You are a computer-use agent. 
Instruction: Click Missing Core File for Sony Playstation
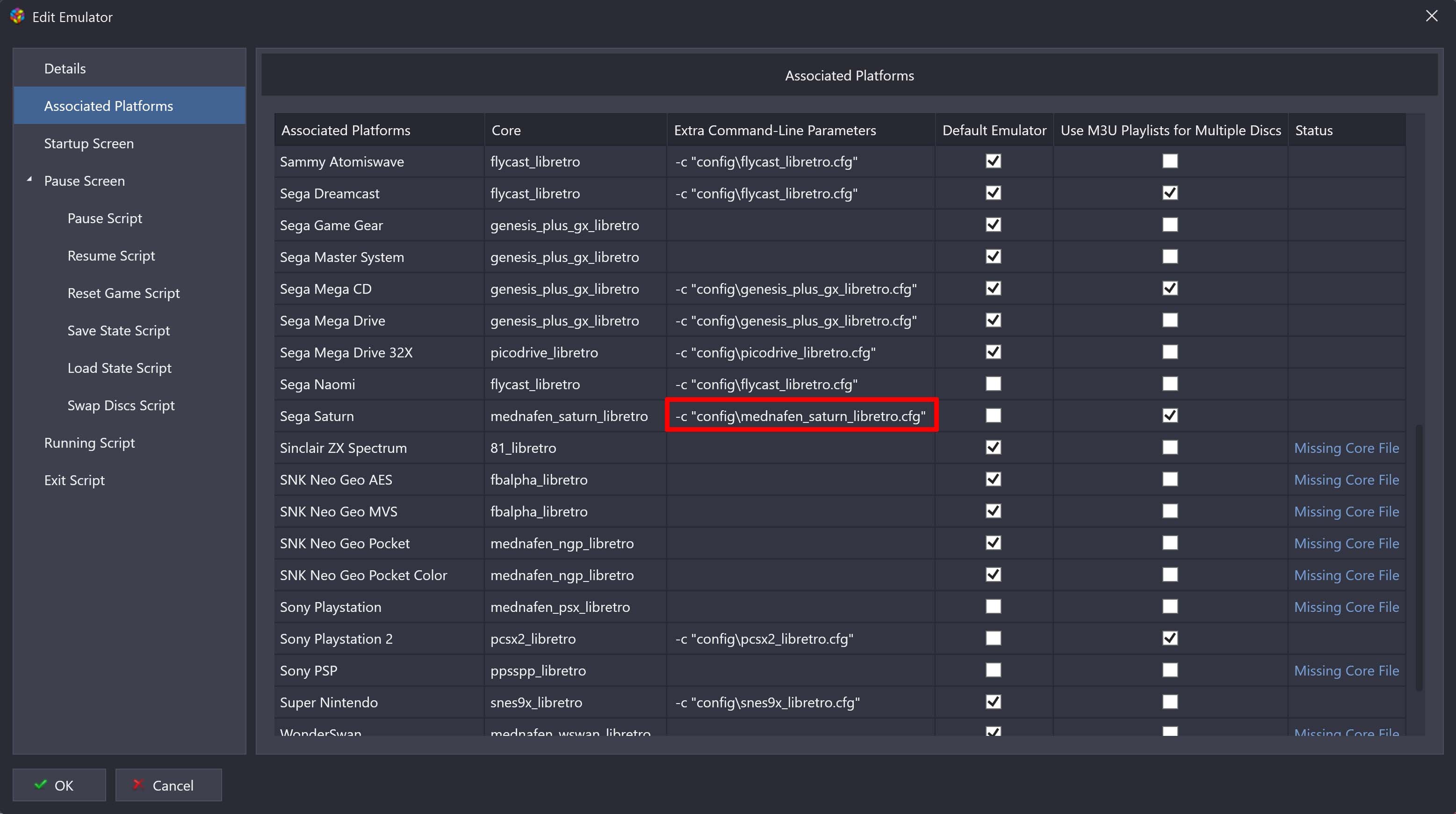tap(1346, 607)
